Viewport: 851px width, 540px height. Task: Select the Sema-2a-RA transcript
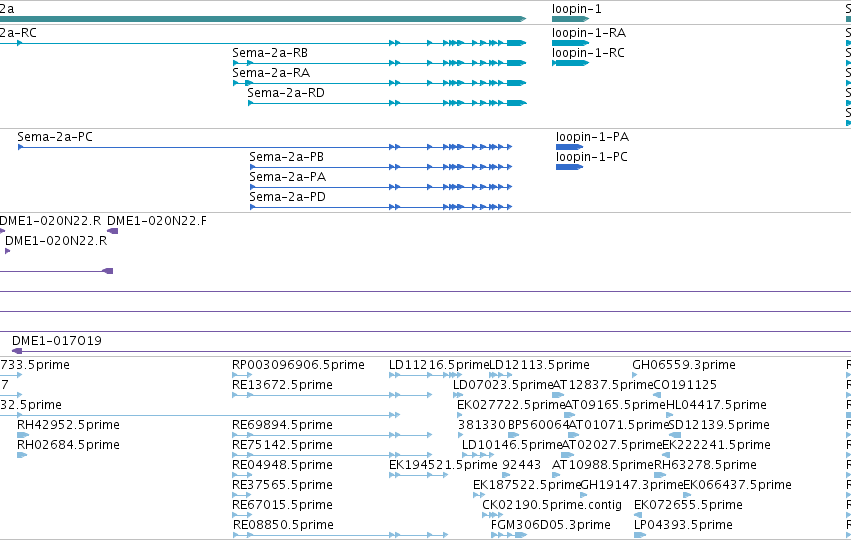click(271, 73)
